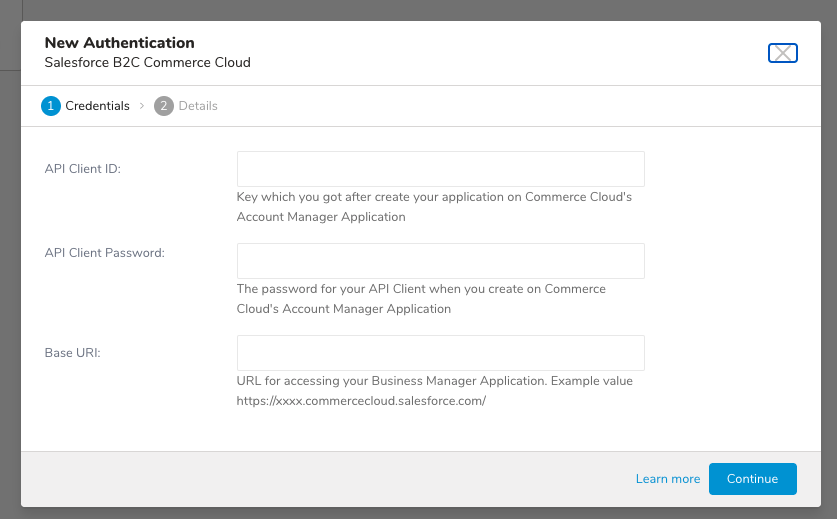Click the "API Client Password:" label

105,253
